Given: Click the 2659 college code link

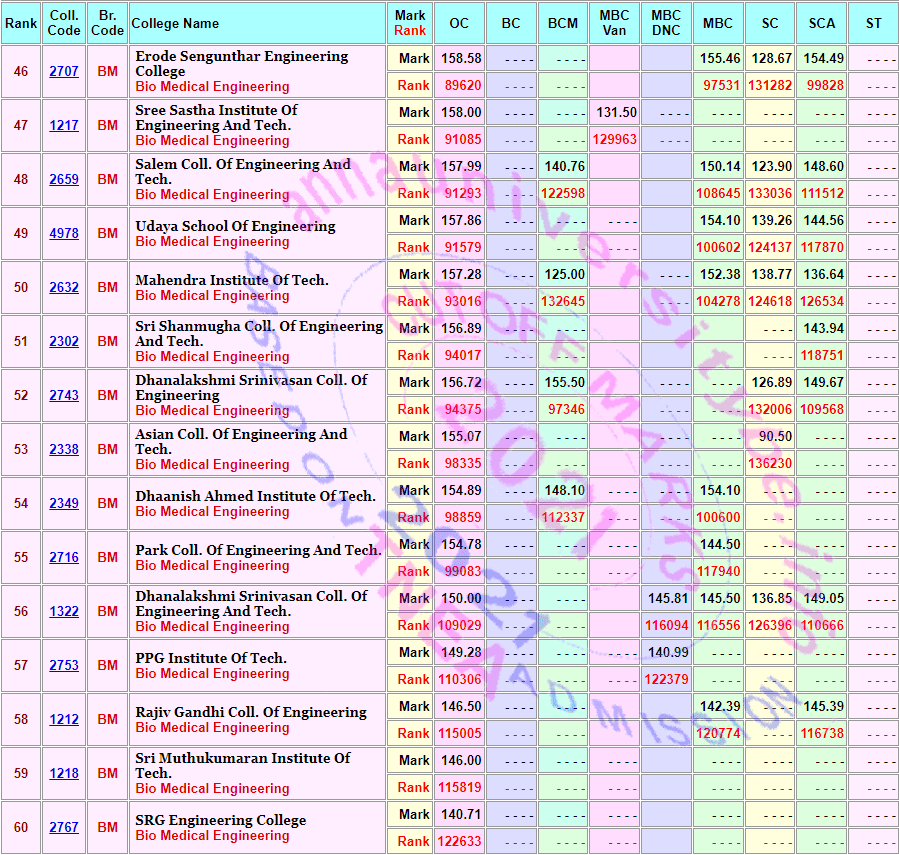Looking at the screenshot, I should click(x=64, y=179).
